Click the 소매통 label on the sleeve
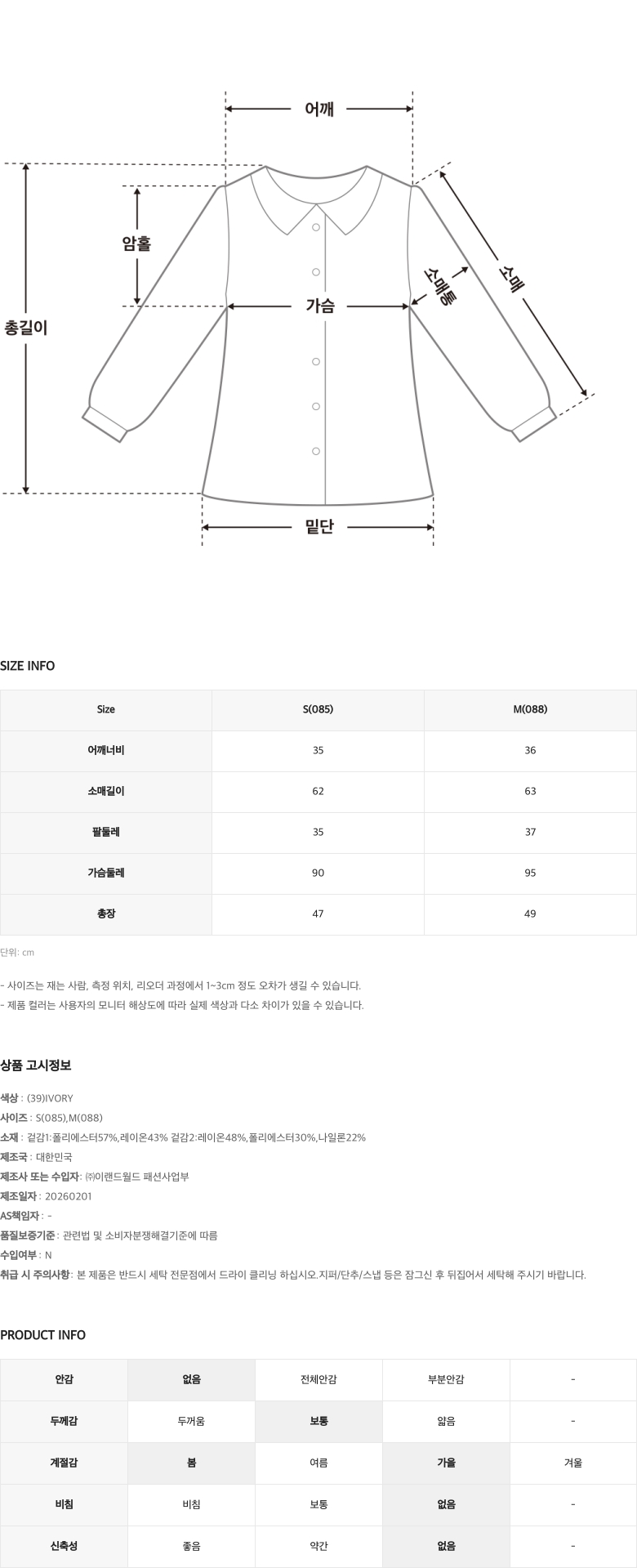Viewport: 637px width, 1568px height. 440,286
